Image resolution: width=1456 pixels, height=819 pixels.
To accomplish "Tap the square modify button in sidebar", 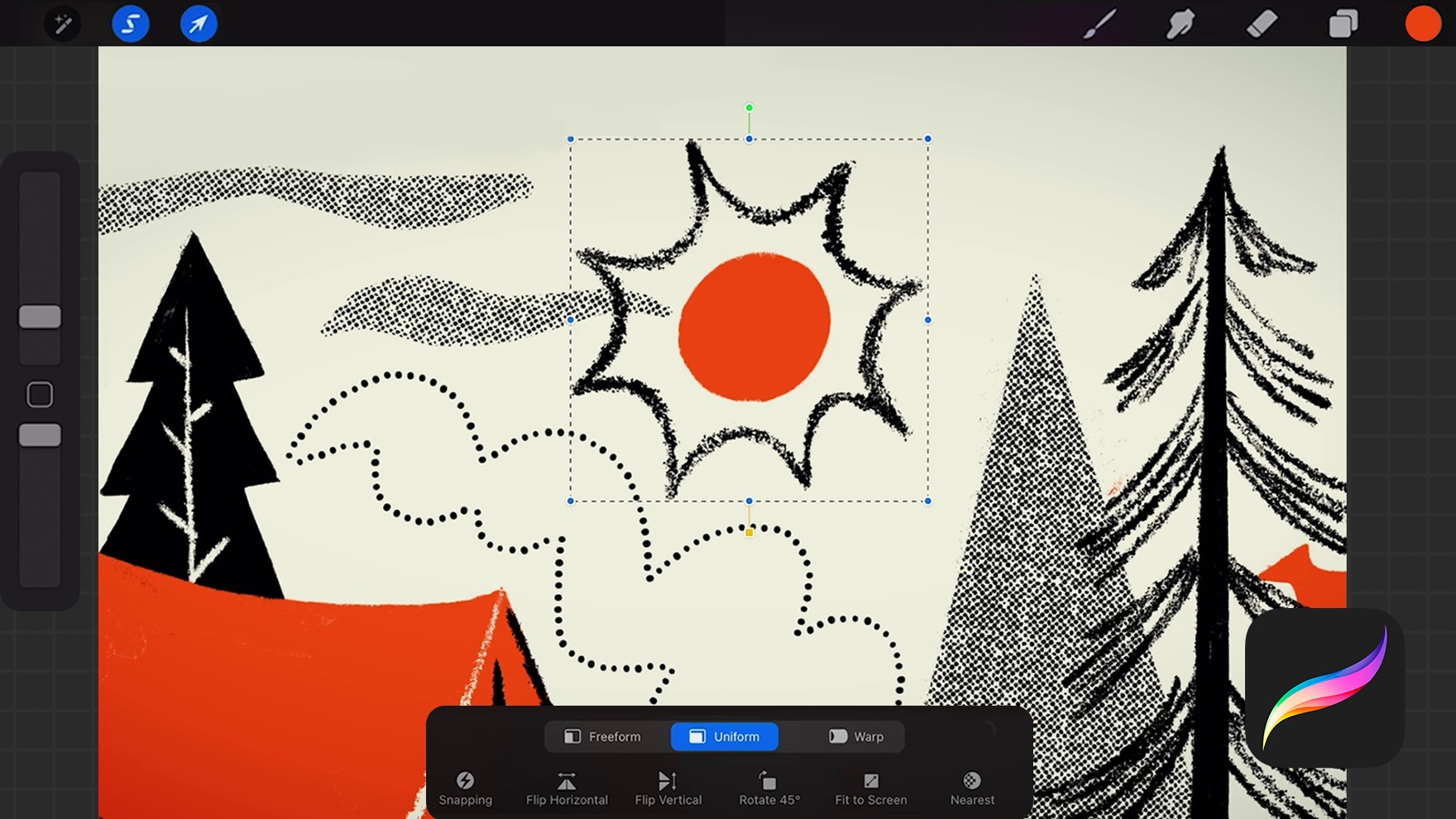I will point(40,395).
